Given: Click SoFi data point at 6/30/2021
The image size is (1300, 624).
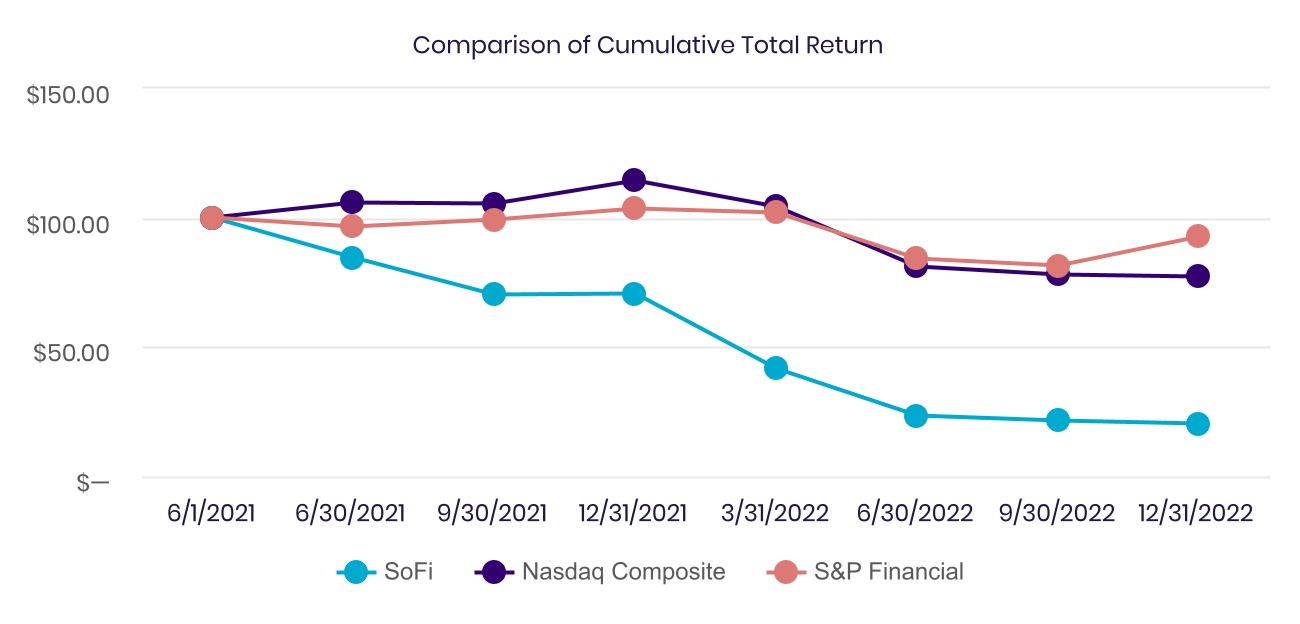Looking at the screenshot, I should coord(352,258).
